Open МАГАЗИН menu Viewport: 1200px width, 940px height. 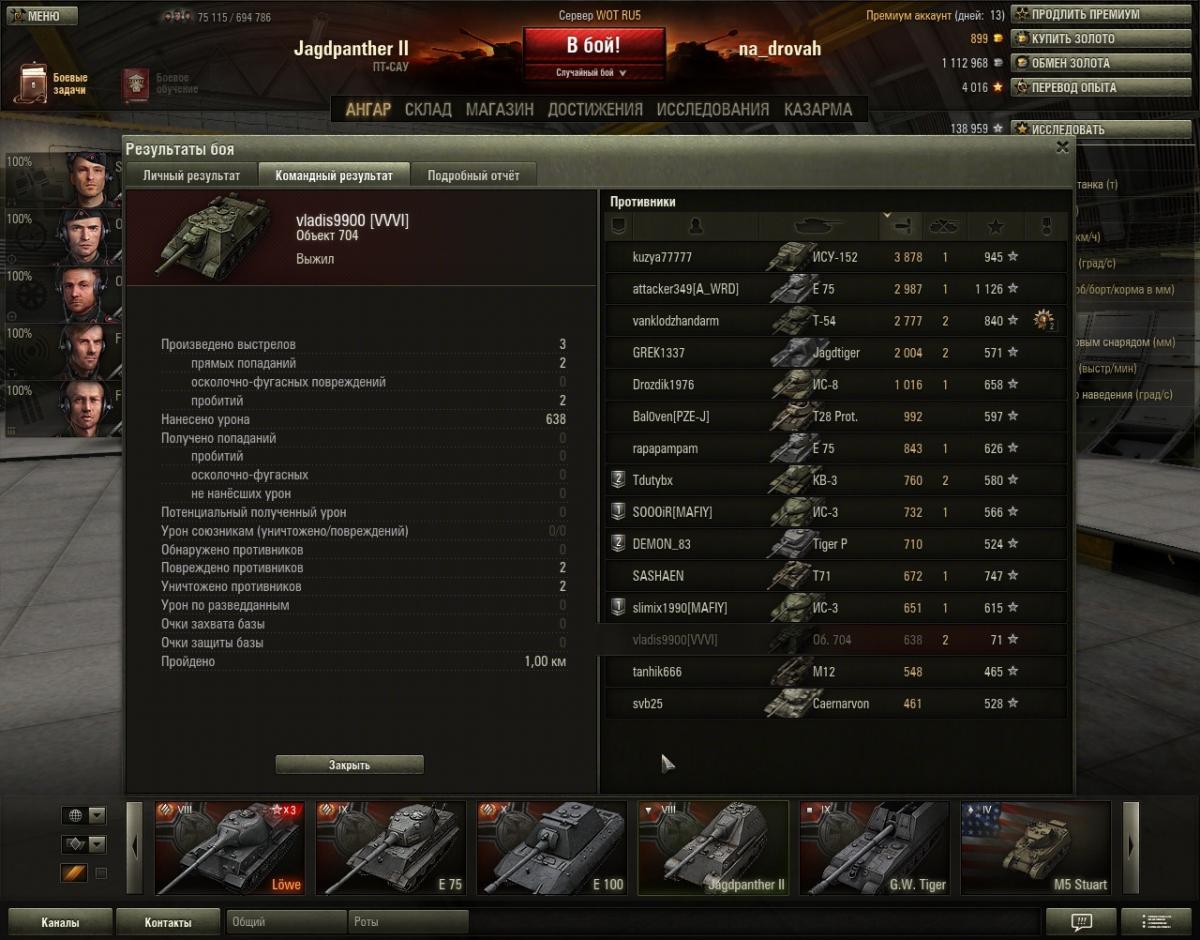(499, 109)
